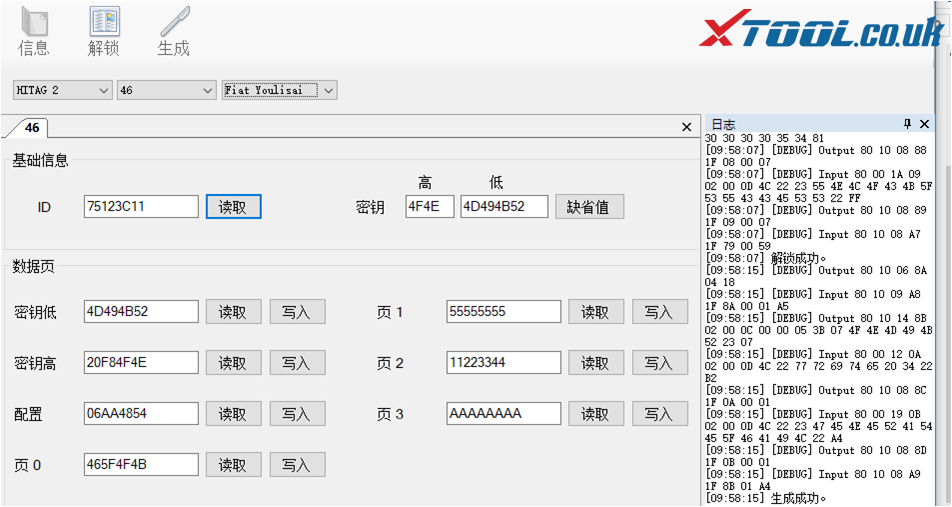Read 页 2 with its 读取 button
Image resolution: width=952 pixels, height=507 pixels.
coord(595,362)
